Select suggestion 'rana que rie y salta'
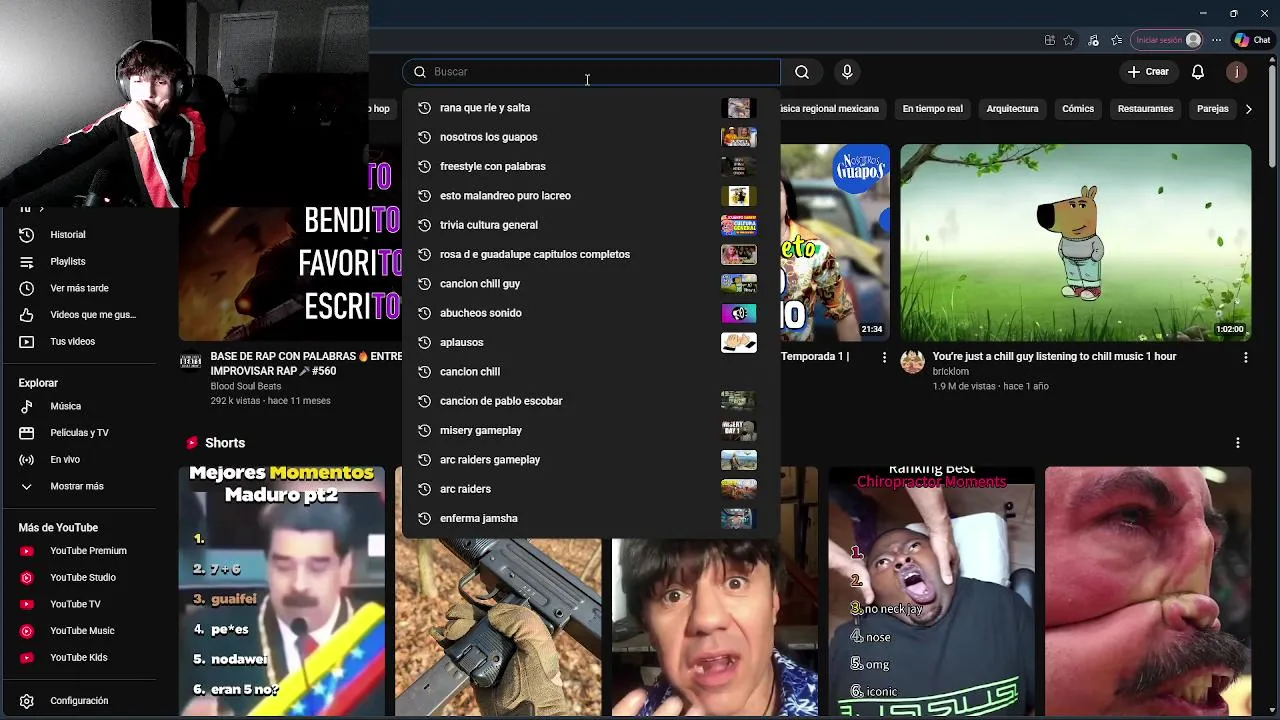 tap(591, 108)
